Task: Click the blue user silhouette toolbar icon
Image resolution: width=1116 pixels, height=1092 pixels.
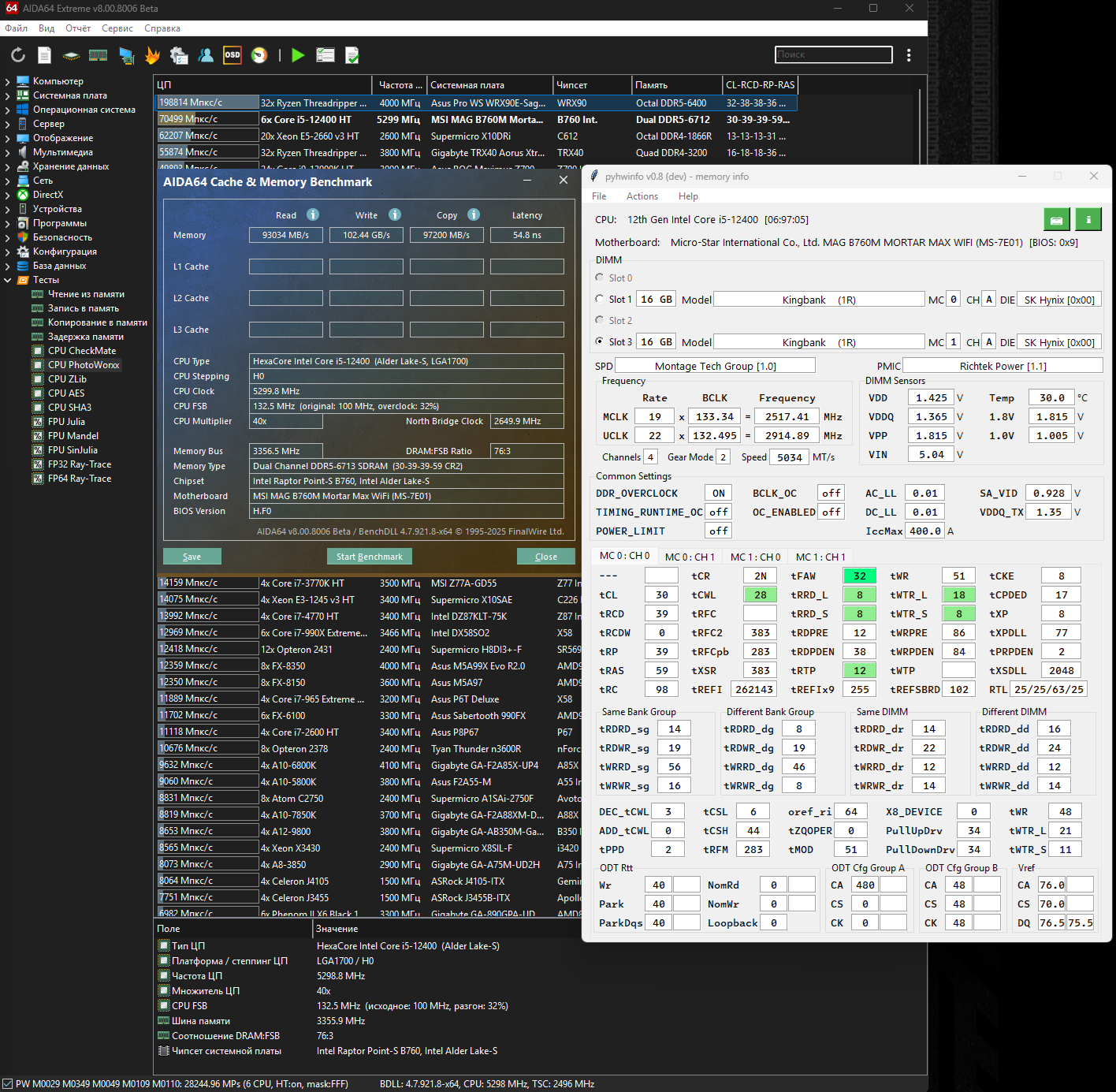Action: point(206,55)
